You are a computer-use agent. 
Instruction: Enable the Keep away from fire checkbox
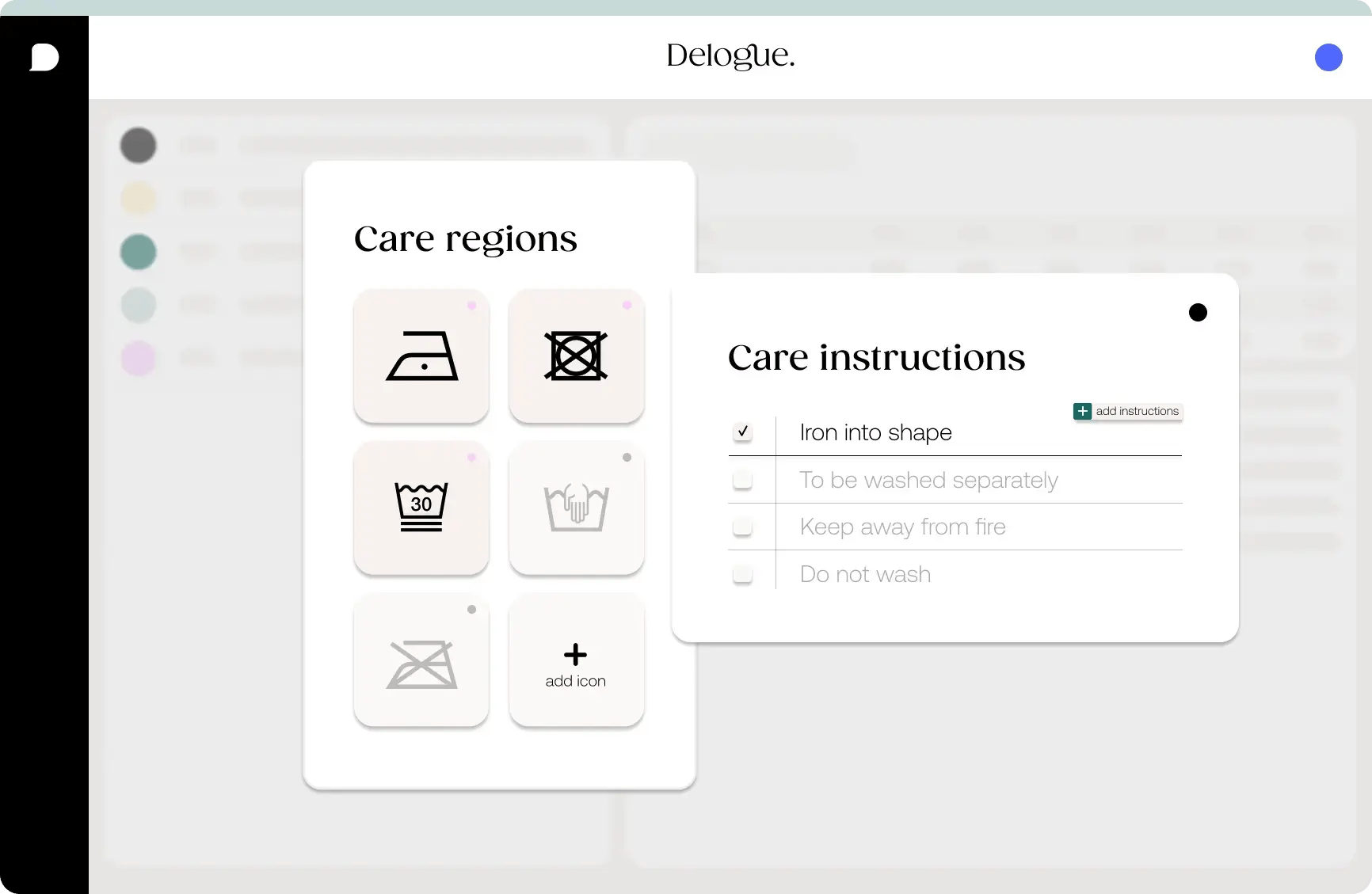pyautogui.click(x=742, y=527)
